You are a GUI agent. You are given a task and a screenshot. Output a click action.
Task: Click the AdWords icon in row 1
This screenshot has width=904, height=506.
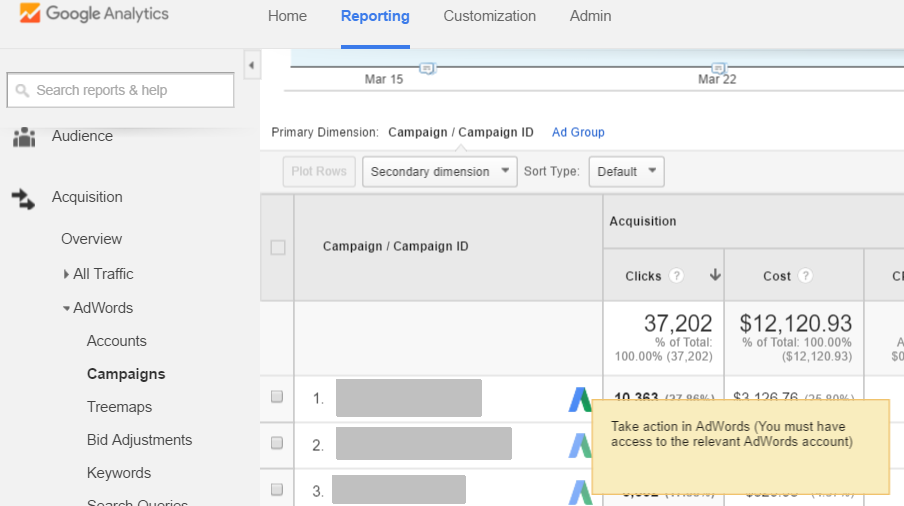(x=581, y=398)
